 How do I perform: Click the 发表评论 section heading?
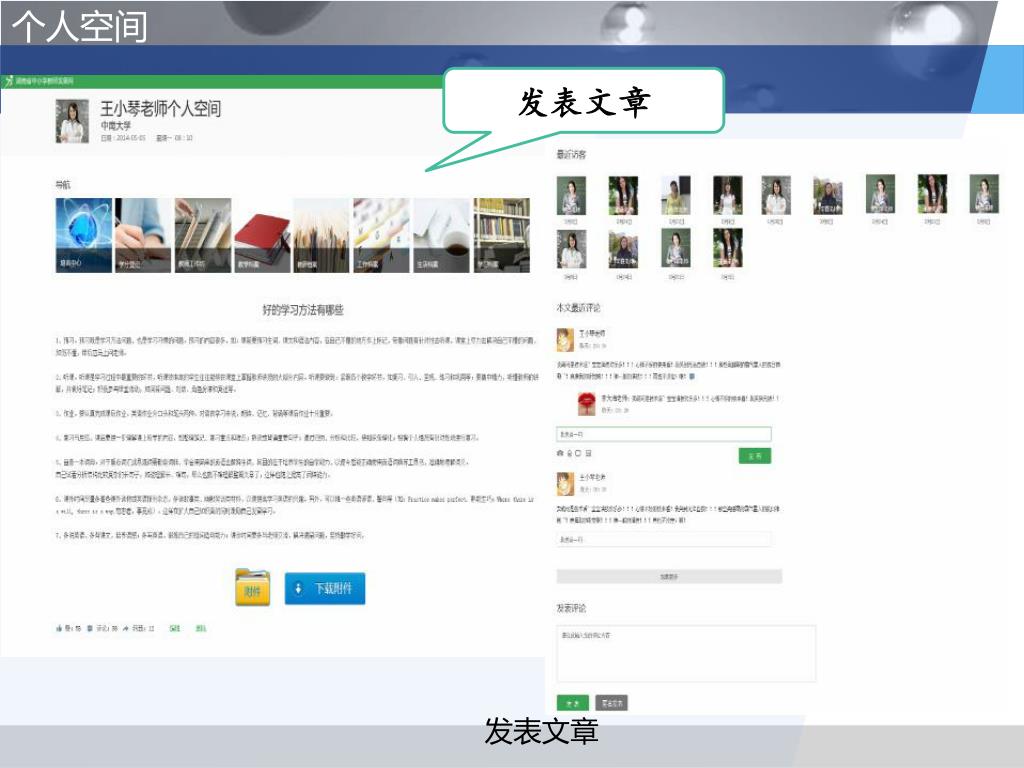pos(571,608)
